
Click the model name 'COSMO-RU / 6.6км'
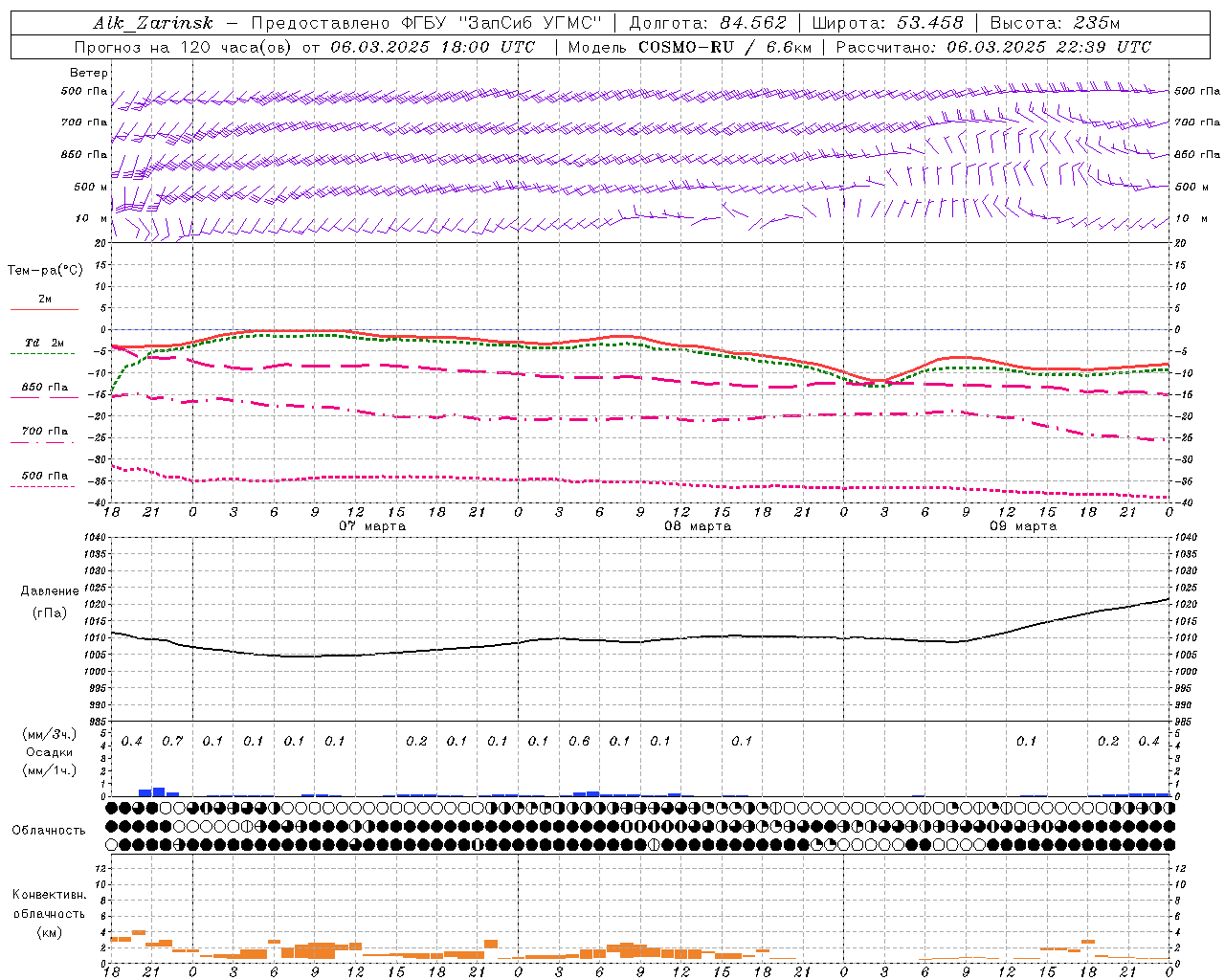coord(724,47)
